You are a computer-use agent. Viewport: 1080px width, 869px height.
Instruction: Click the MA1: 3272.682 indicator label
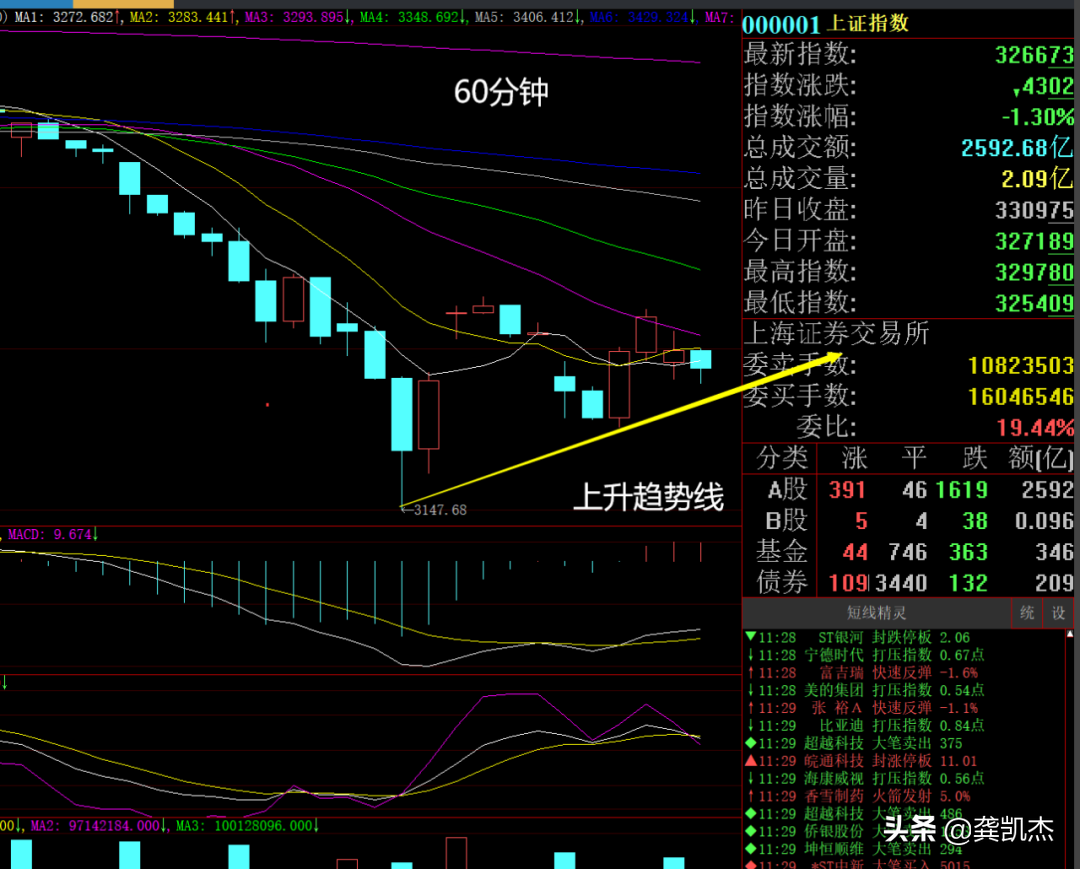click(x=68, y=17)
